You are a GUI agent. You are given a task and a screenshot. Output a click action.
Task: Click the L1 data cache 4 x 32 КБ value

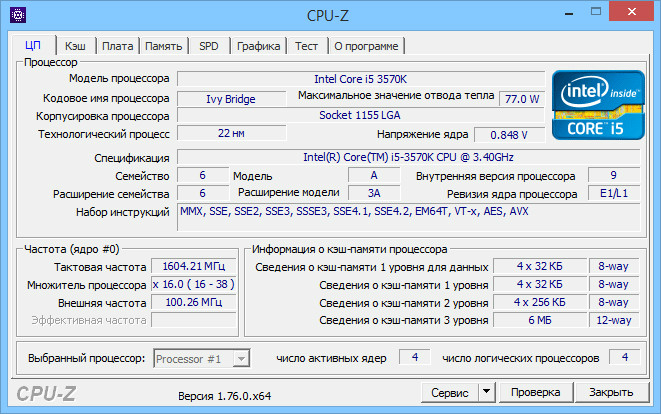point(540,266)
